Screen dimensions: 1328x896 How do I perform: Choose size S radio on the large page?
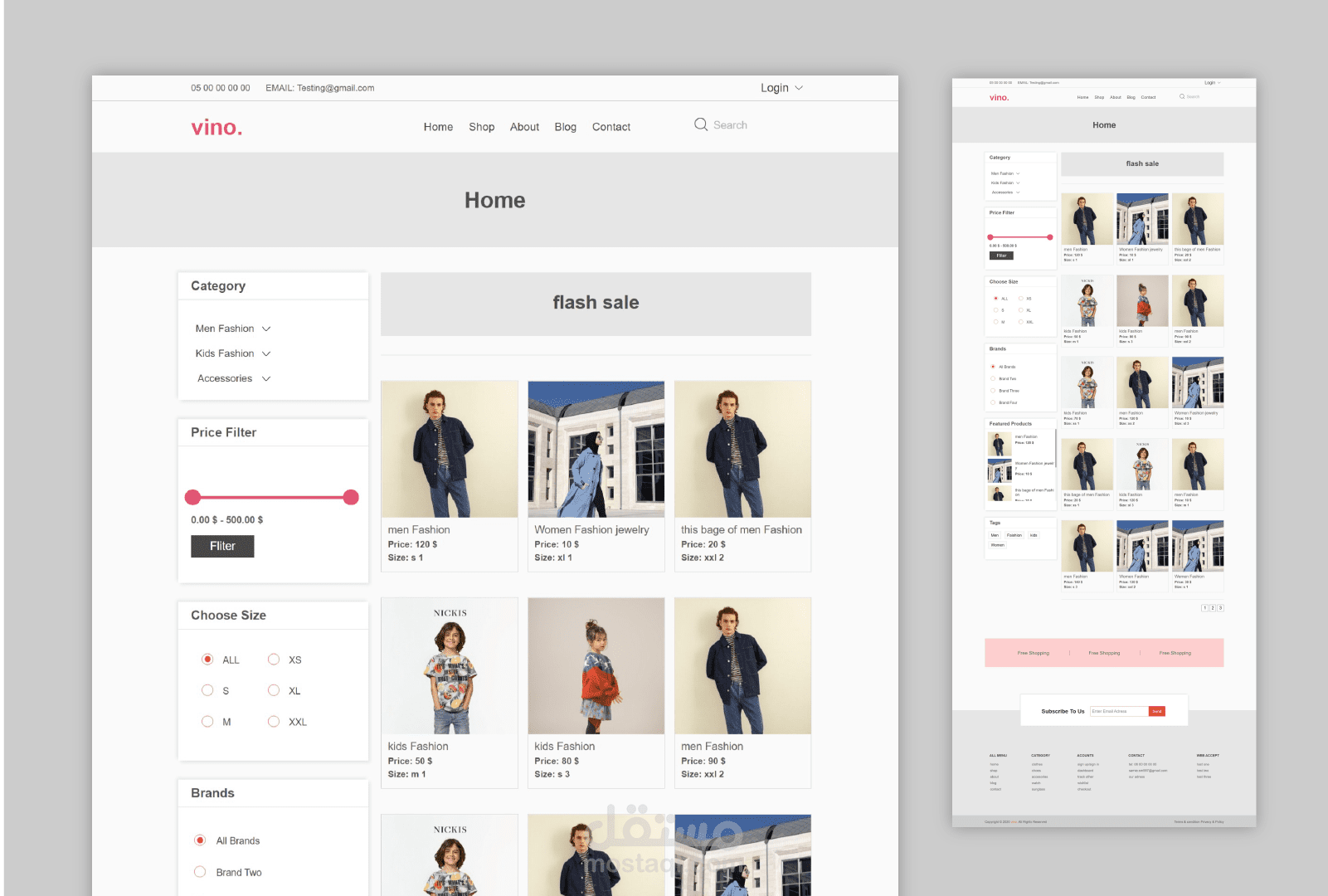(x=207, y=690)
